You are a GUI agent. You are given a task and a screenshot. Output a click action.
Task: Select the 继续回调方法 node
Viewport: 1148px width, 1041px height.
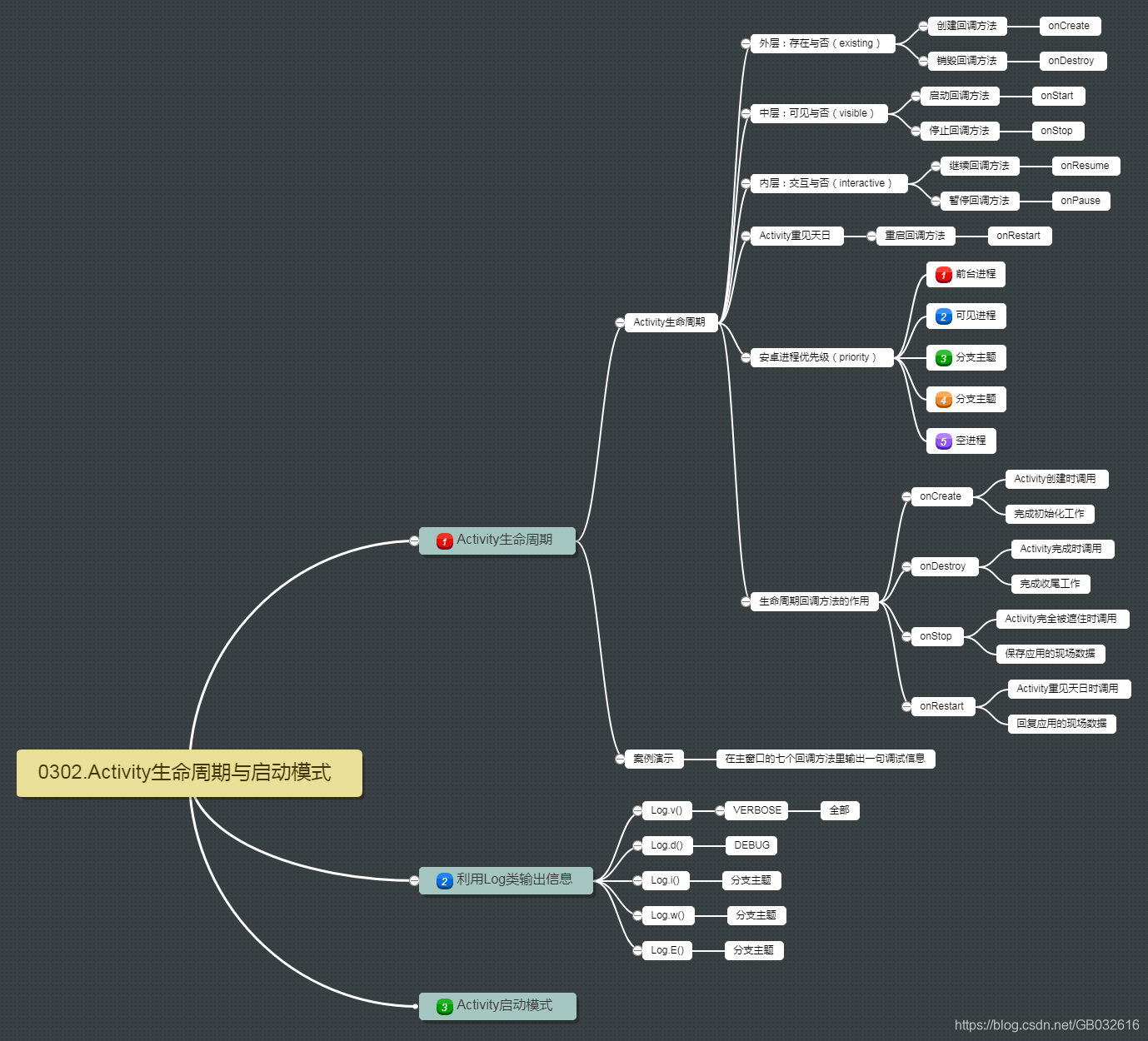pos(980,166)
